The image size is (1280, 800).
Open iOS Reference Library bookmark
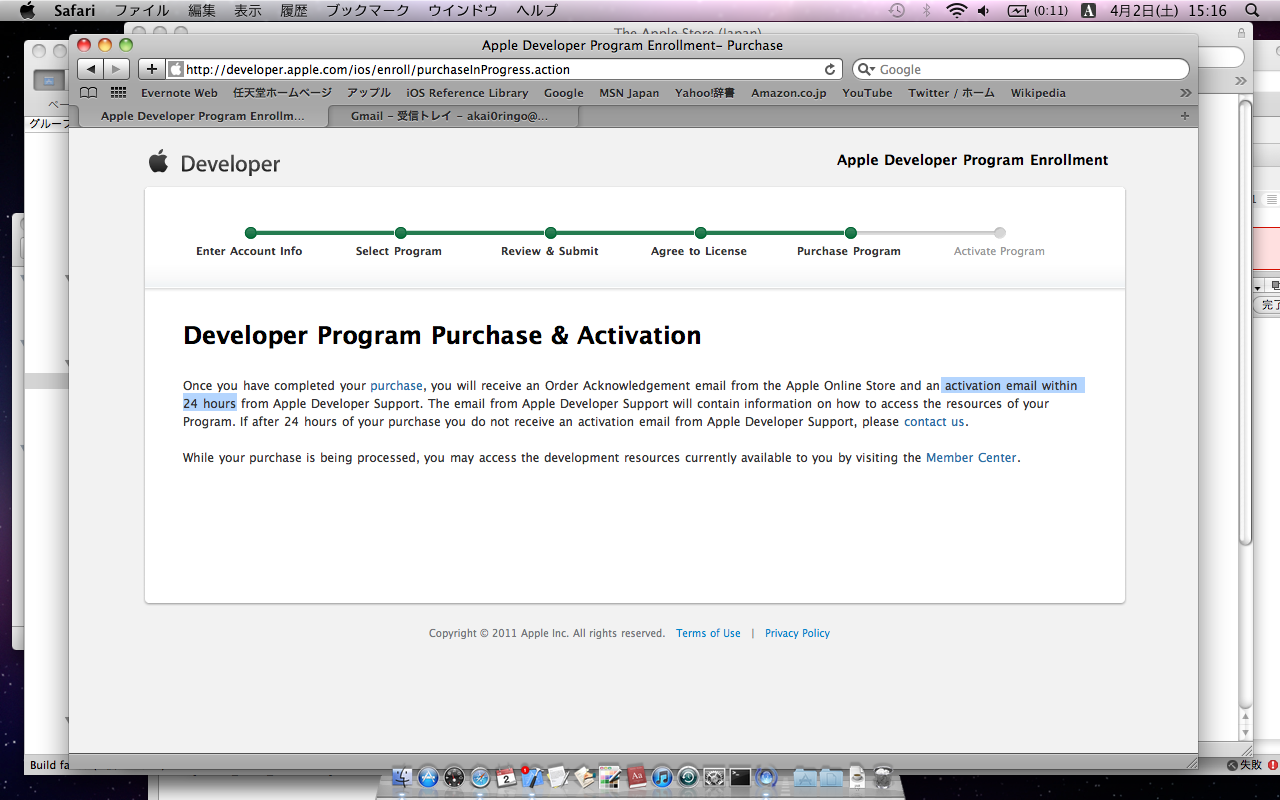pyautogui.click(x=467, y=93)
